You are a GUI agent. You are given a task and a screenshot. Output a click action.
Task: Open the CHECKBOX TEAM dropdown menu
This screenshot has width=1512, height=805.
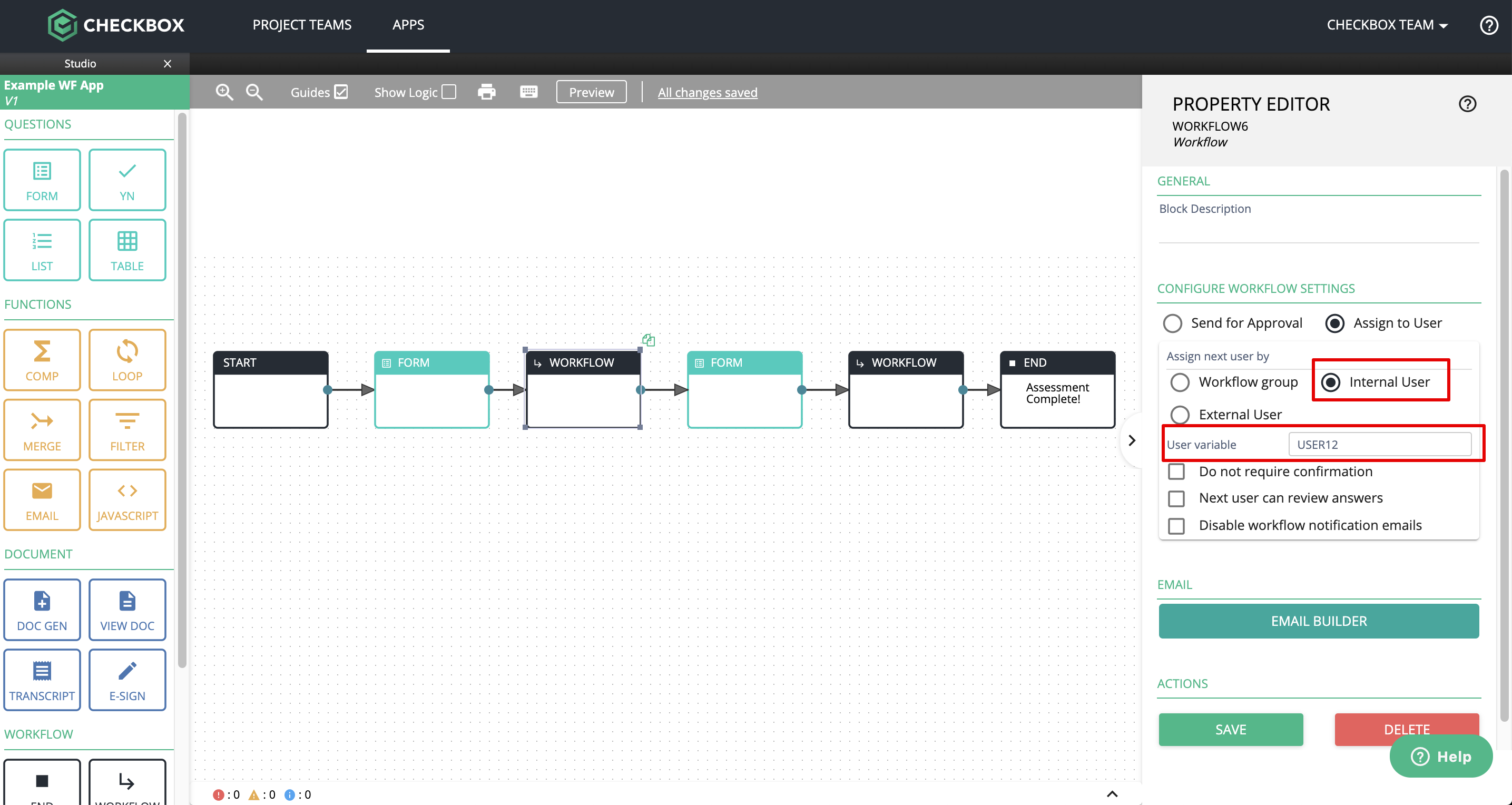(1387, 25)
